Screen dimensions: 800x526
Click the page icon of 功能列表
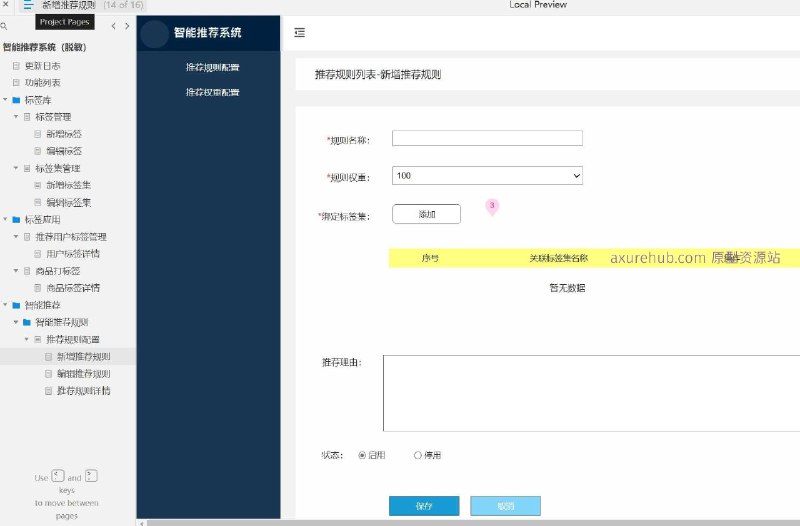(16, 83)
